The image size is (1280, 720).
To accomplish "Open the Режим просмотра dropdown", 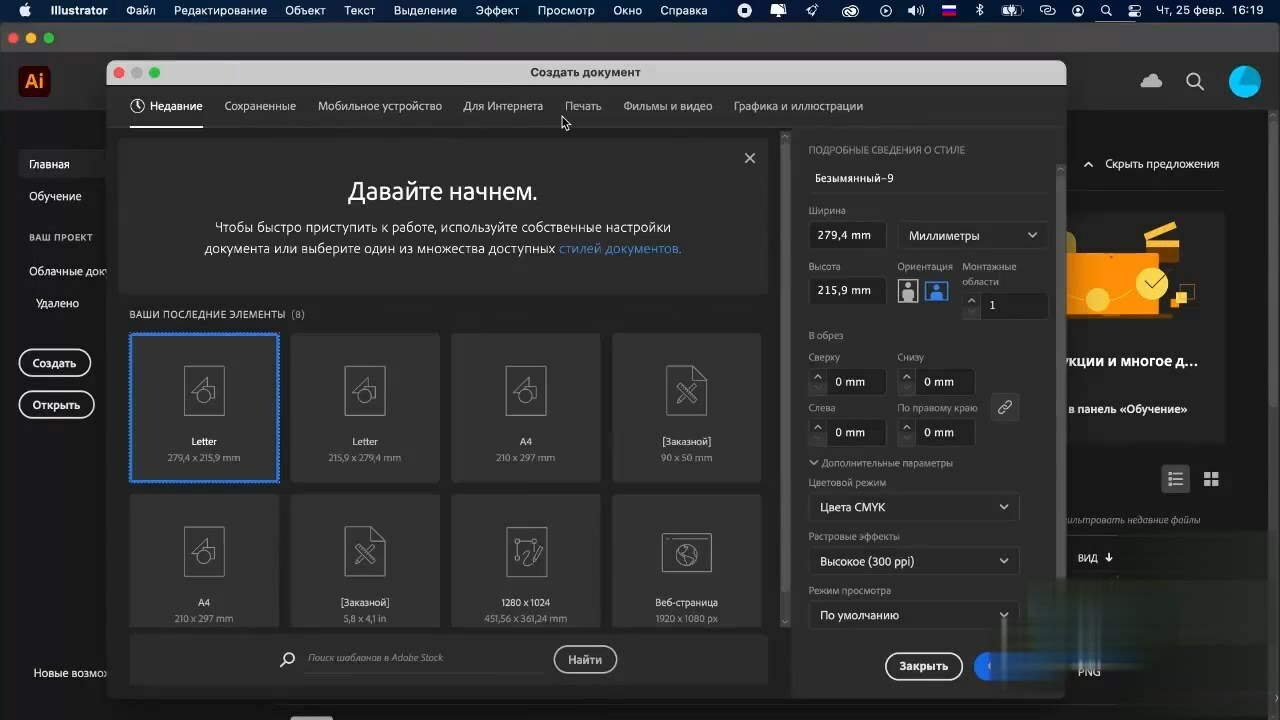I will point(914,615).
